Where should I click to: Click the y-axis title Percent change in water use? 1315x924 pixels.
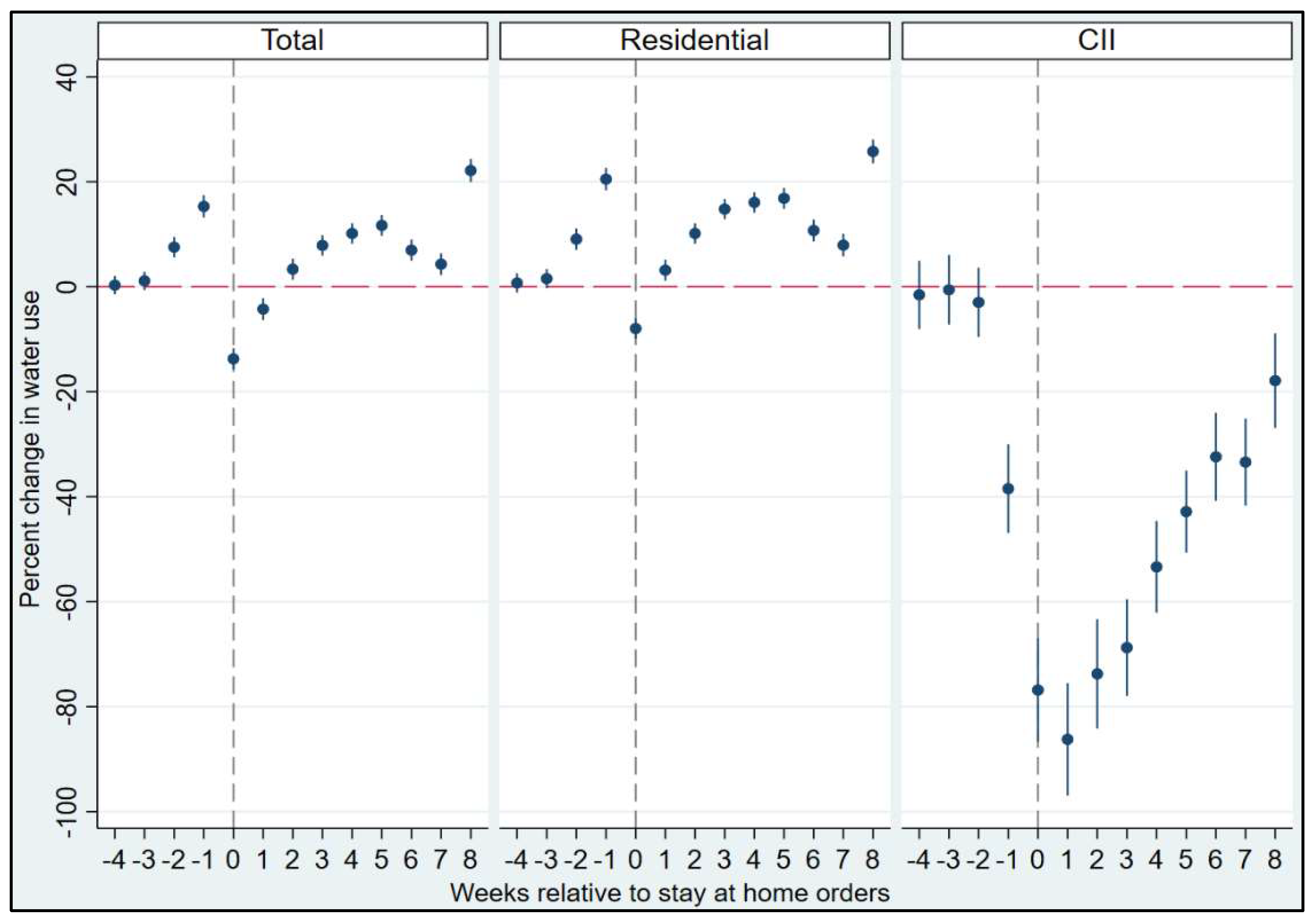point(30,449)
